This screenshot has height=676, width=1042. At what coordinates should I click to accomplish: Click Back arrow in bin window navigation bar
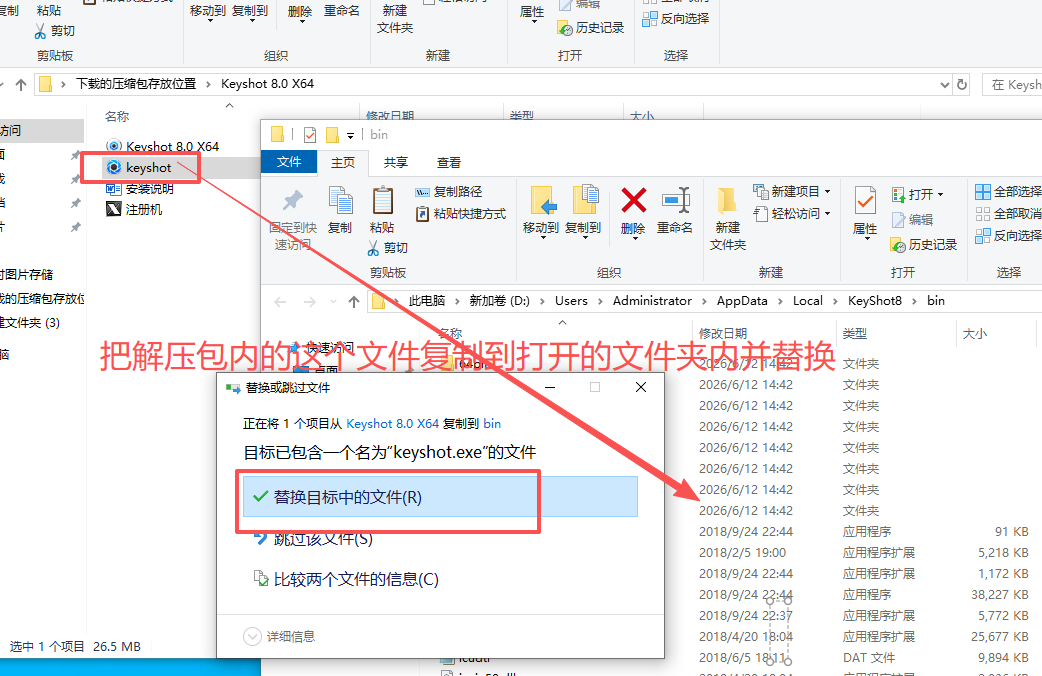(280, 302)
